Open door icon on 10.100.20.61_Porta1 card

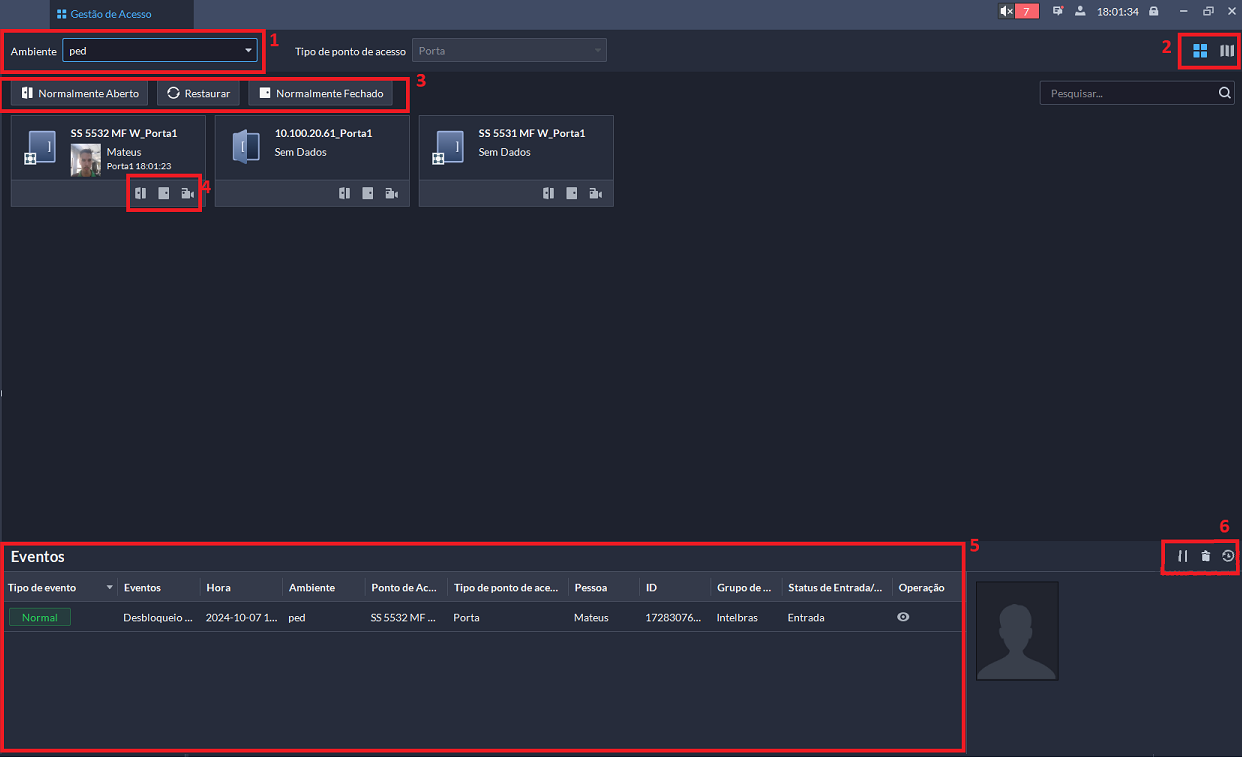point(344,193)
